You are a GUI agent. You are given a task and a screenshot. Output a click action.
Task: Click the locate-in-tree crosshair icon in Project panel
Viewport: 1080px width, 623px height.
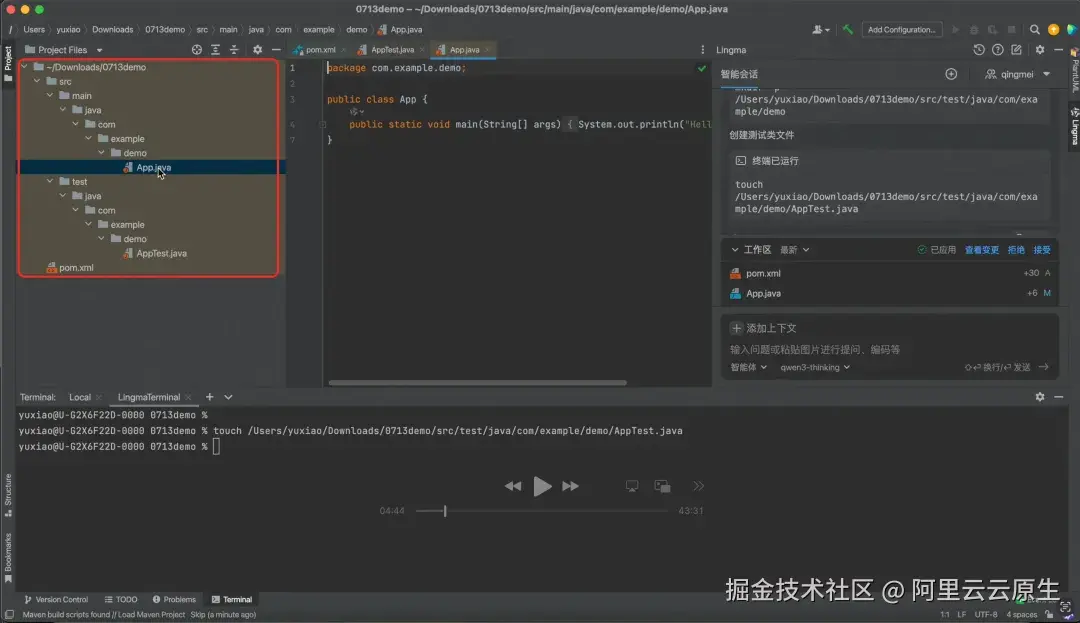pos(197,50)
